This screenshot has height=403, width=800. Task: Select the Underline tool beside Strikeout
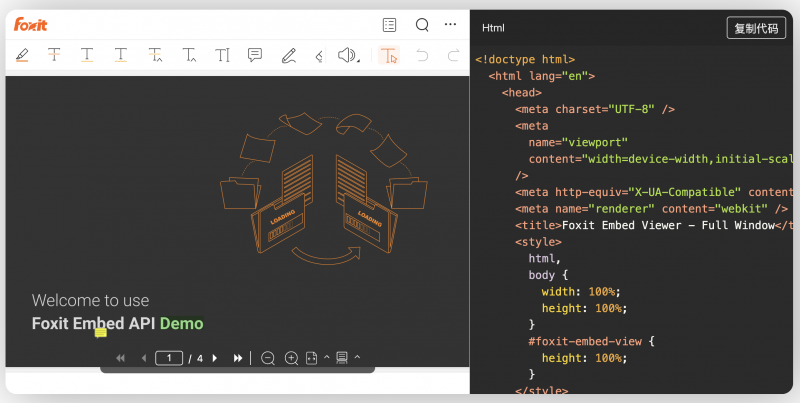(87, 55)
